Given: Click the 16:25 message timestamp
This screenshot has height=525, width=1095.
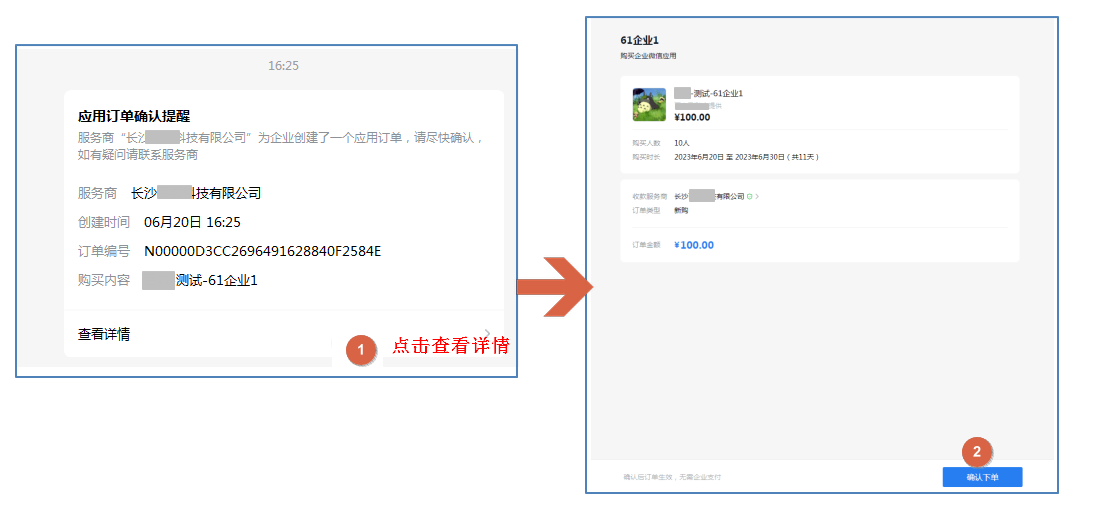Looking at the screenshot, I should pyautogui.click(x=283, y=66).
